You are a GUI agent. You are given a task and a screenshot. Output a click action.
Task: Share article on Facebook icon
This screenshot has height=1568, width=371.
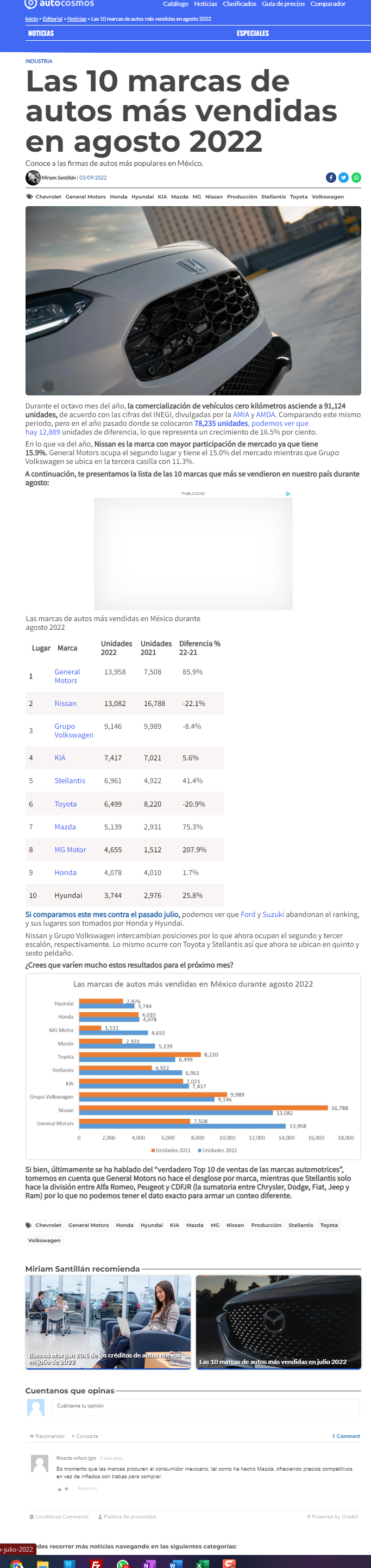[331, 178]
